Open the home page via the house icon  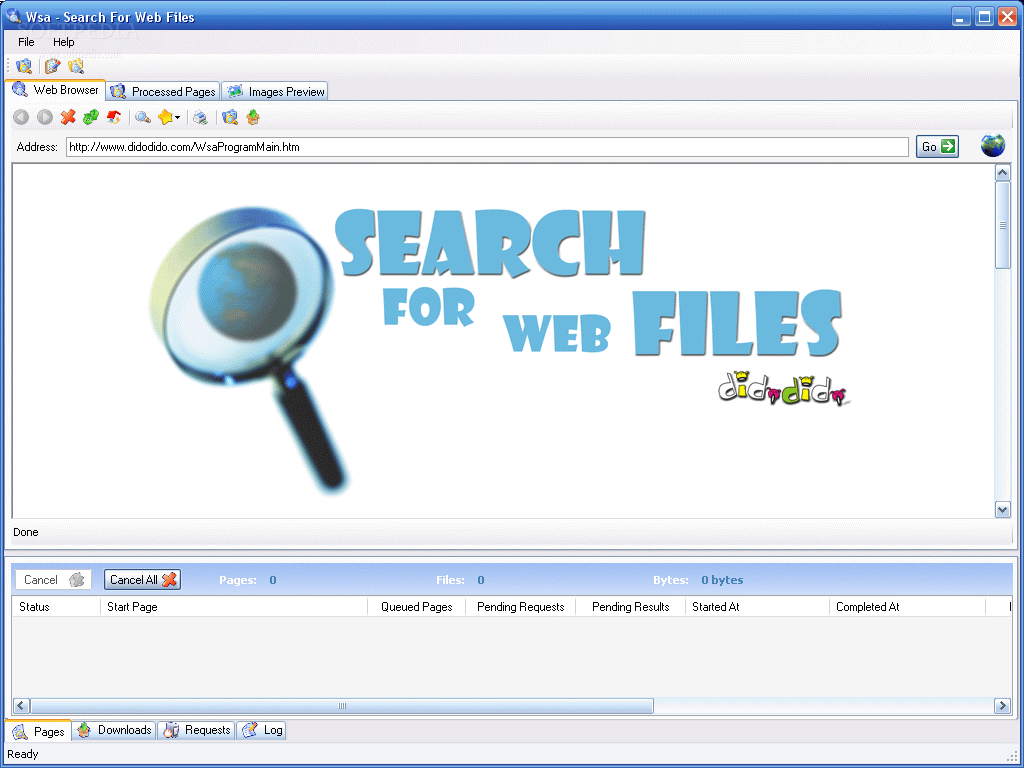114,118
